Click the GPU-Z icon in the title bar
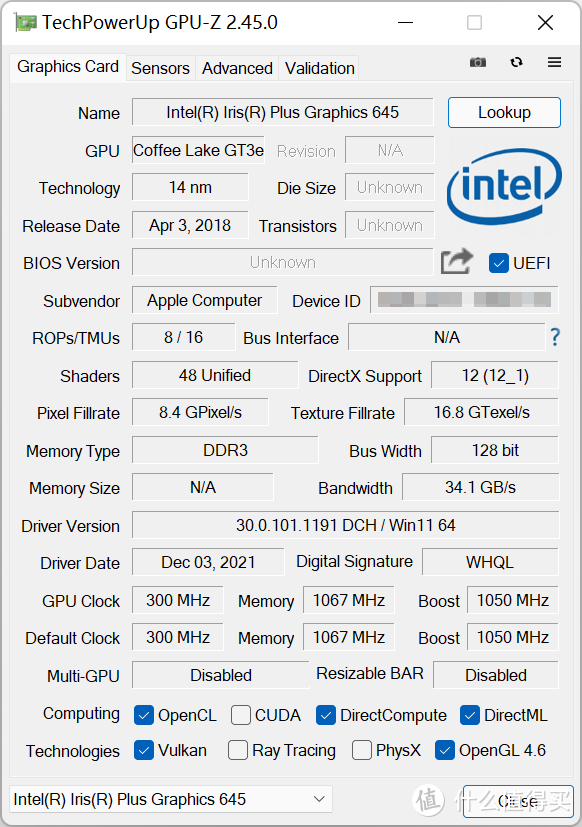The image size is (582, 827). [25, 22]
